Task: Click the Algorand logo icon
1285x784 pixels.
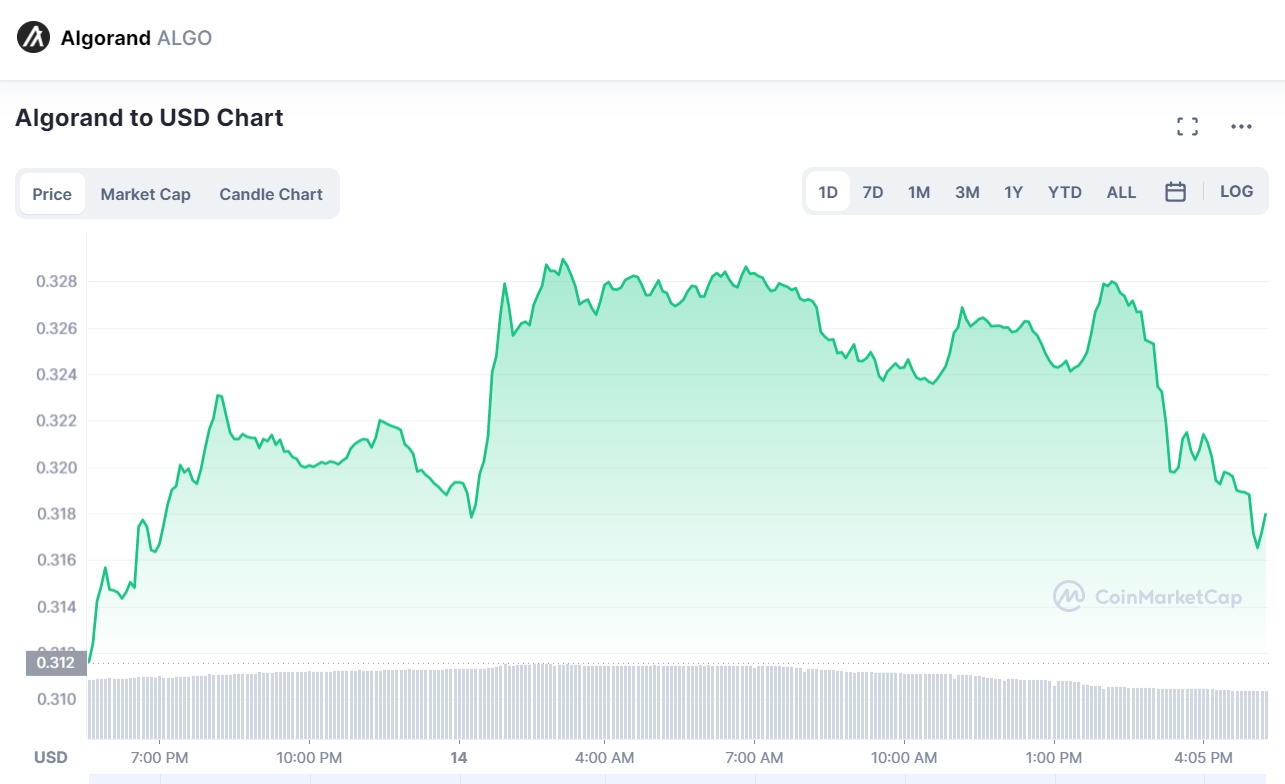Action: [33, 38]
